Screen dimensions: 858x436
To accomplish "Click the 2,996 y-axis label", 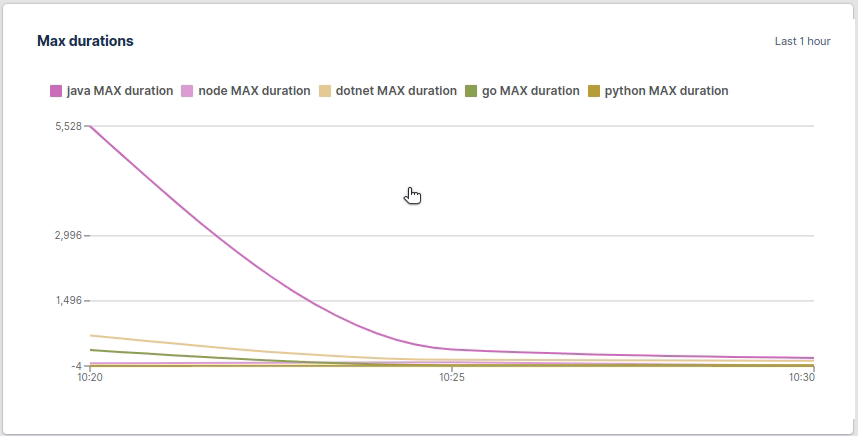I will [68, 236].
